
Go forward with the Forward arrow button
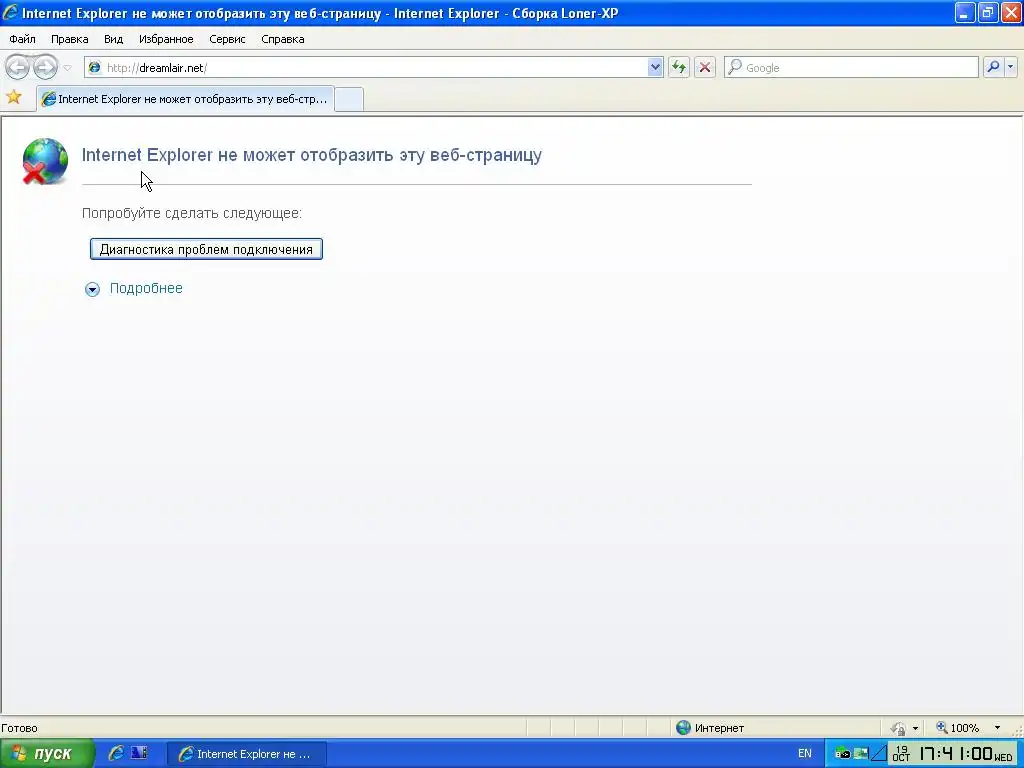point(45,67)
